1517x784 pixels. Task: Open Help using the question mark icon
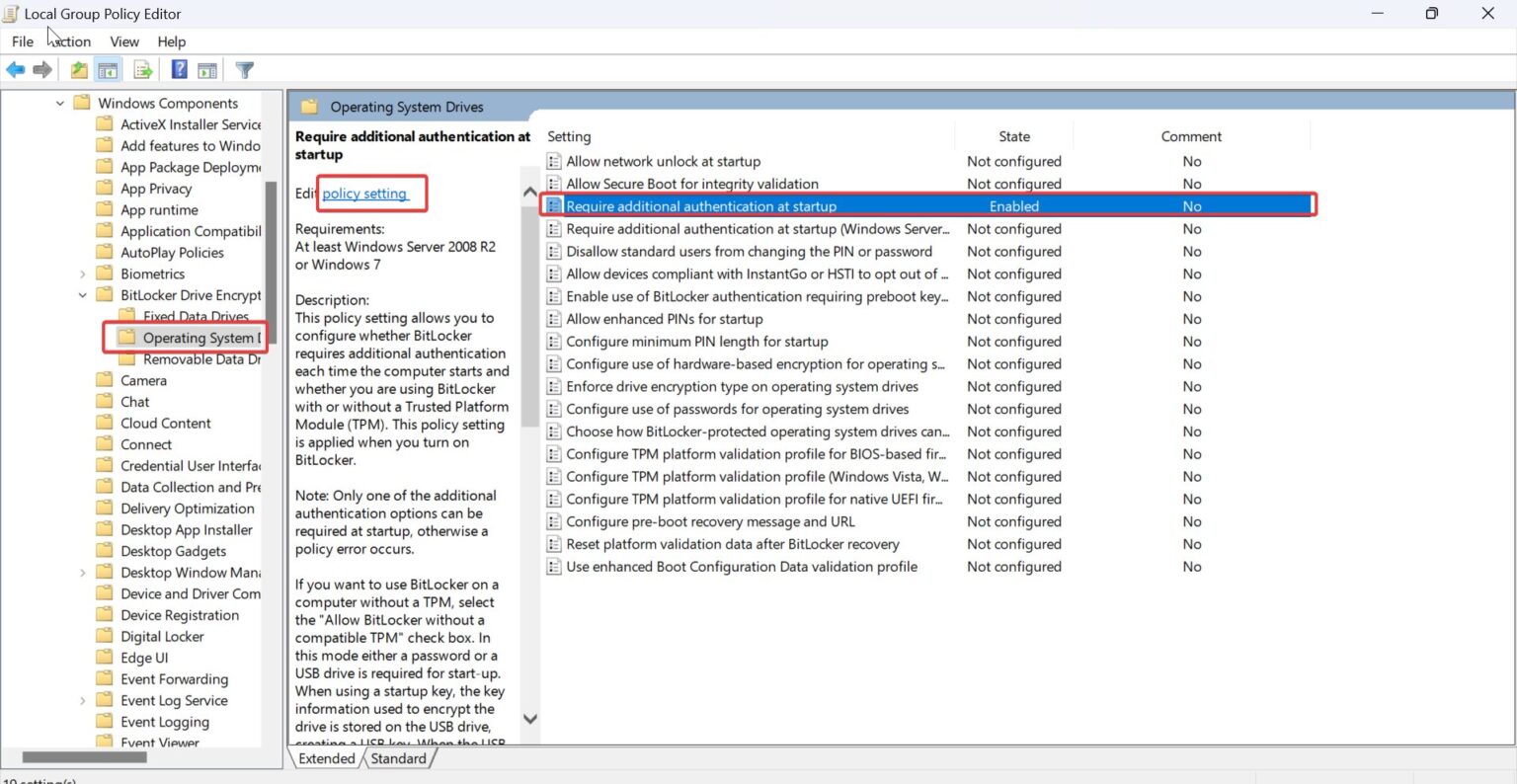click(178, 69)
